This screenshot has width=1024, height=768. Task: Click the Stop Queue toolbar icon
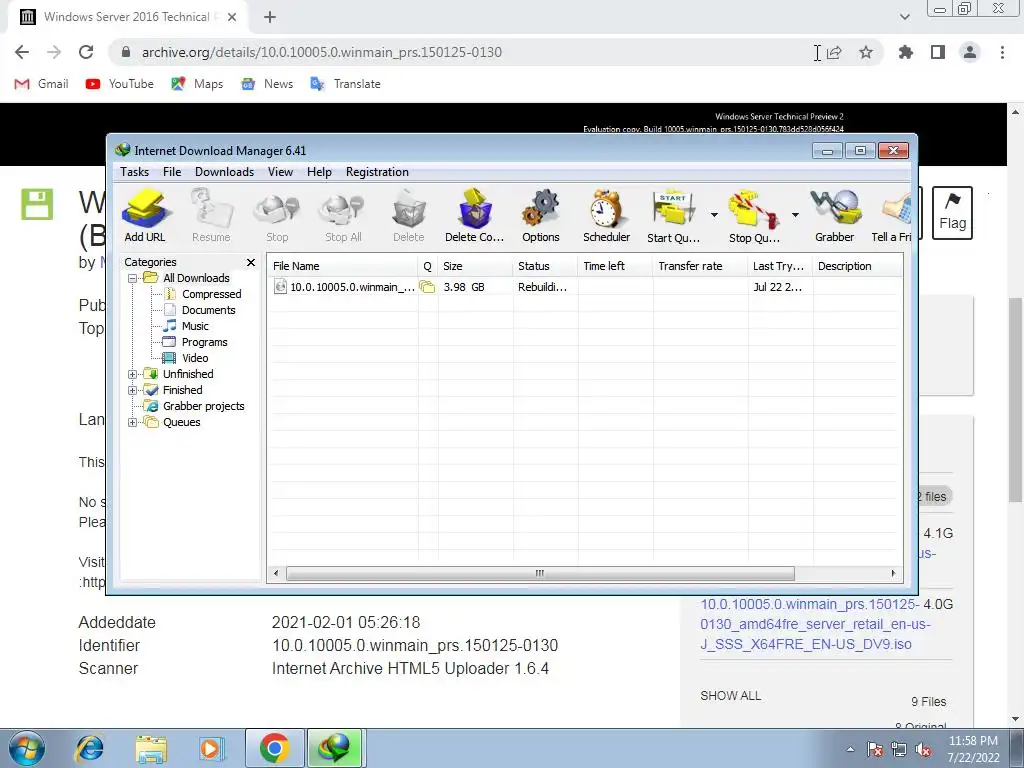pos(754,216)
